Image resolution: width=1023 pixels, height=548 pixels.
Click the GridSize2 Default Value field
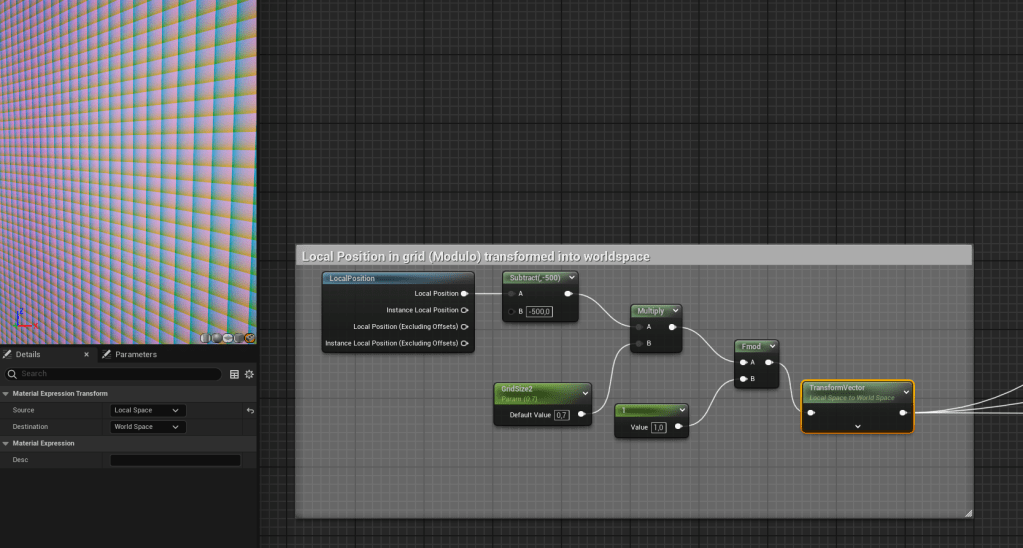point(561,414)
